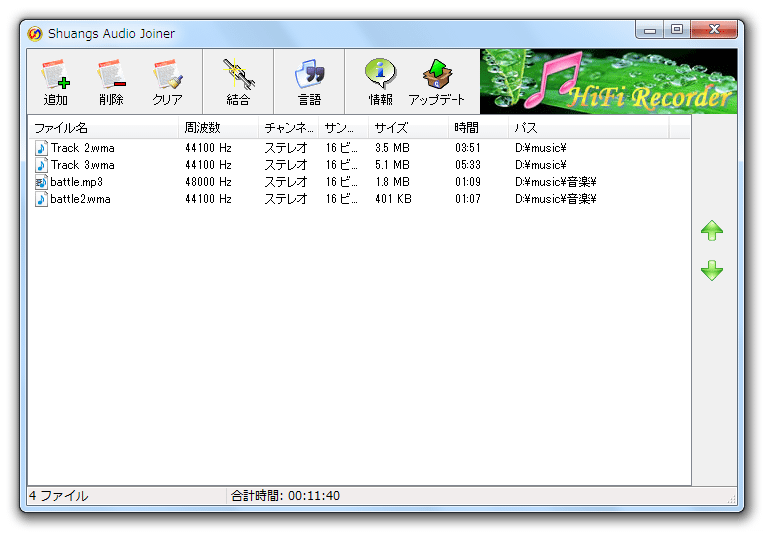This screenshot has width=766, height=533.
Task: Sort by the パス column header
Action: coord(589,128)
